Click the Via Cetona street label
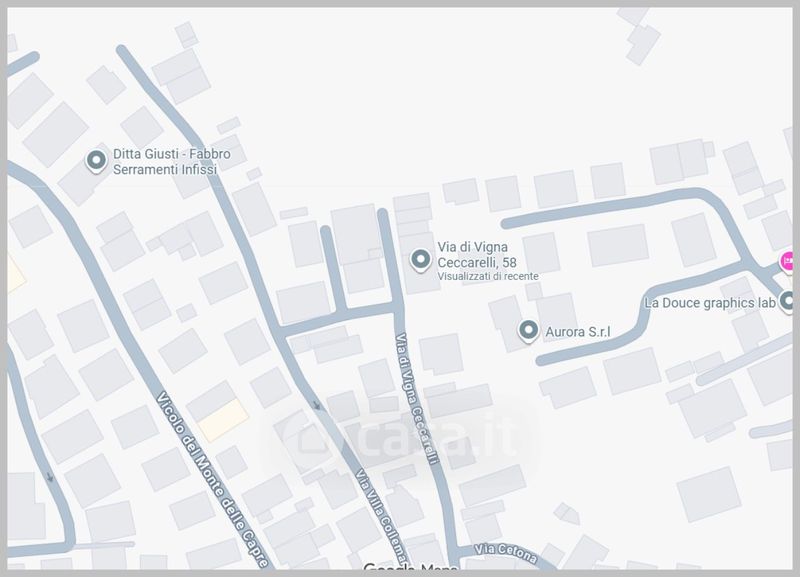 pyautogui.click(x=506, y=553)
